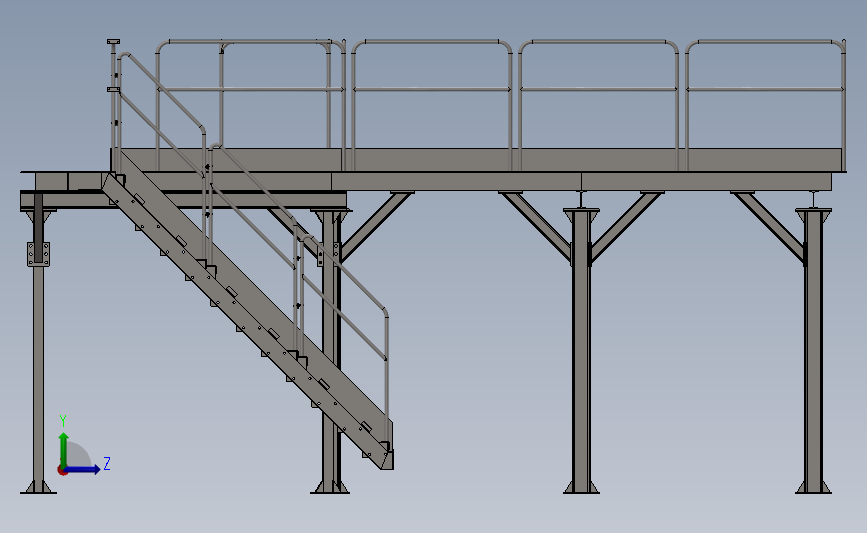The height and width of the screenshot is (533, 867).
Task: Click the green Y axis arrow of the triad
Action: tap(64, 450)
